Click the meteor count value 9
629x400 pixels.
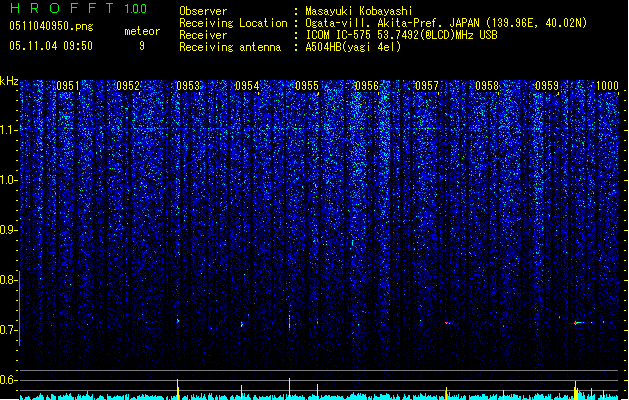[x=142, y=46]
